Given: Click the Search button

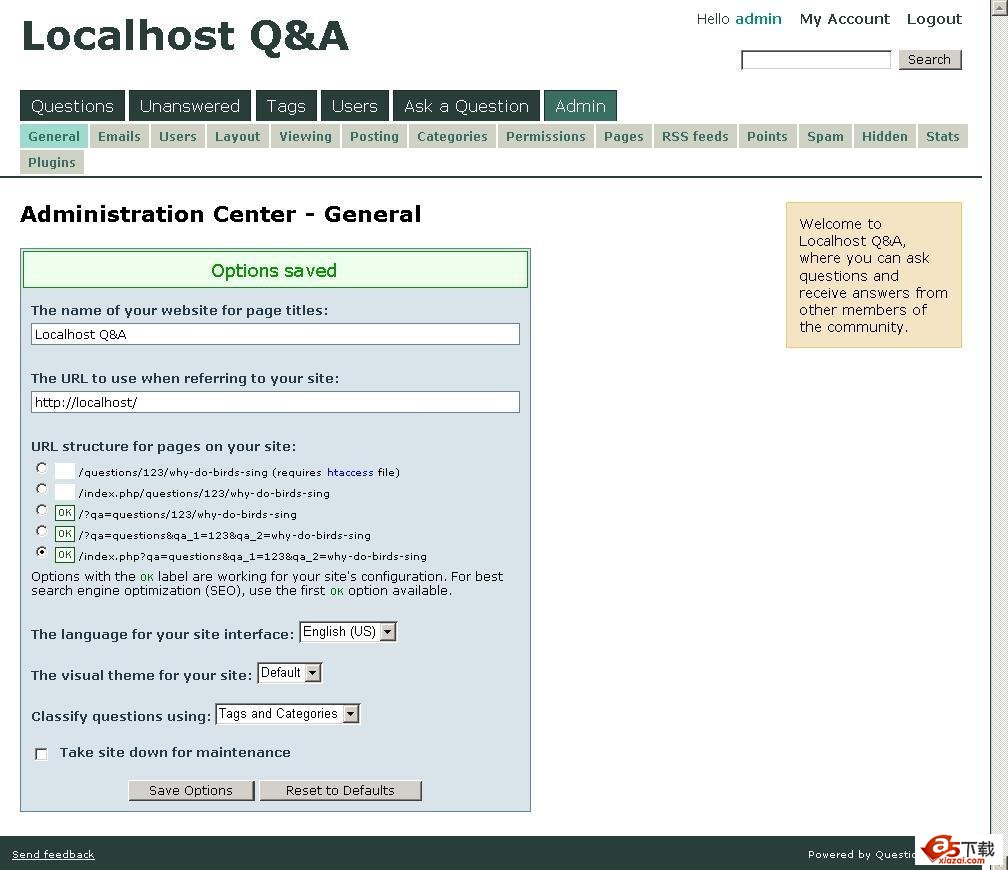Looking at the screenshot, I should pos(930,60).
